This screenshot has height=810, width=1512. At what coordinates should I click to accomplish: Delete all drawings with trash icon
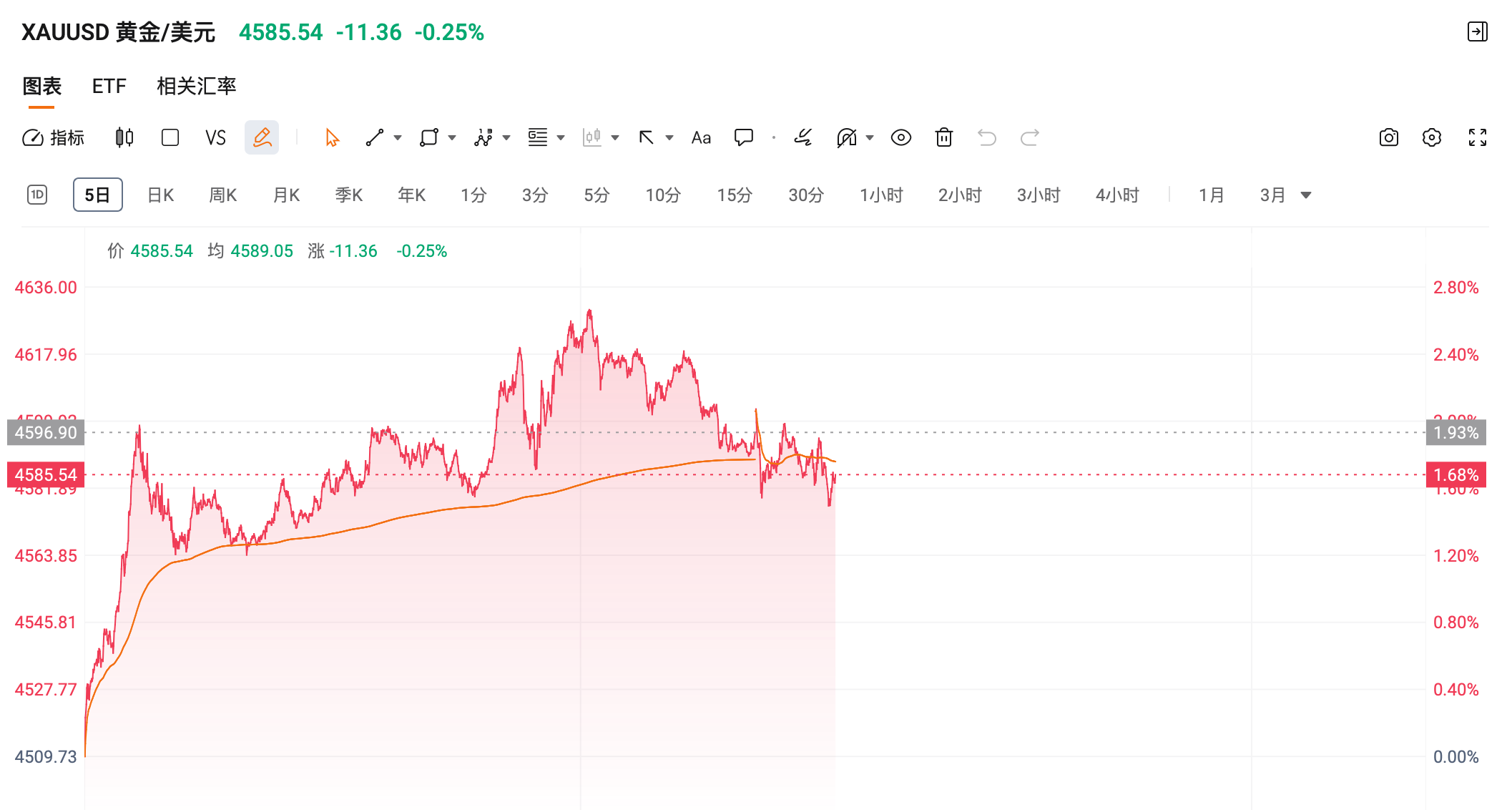pos(944,137)
